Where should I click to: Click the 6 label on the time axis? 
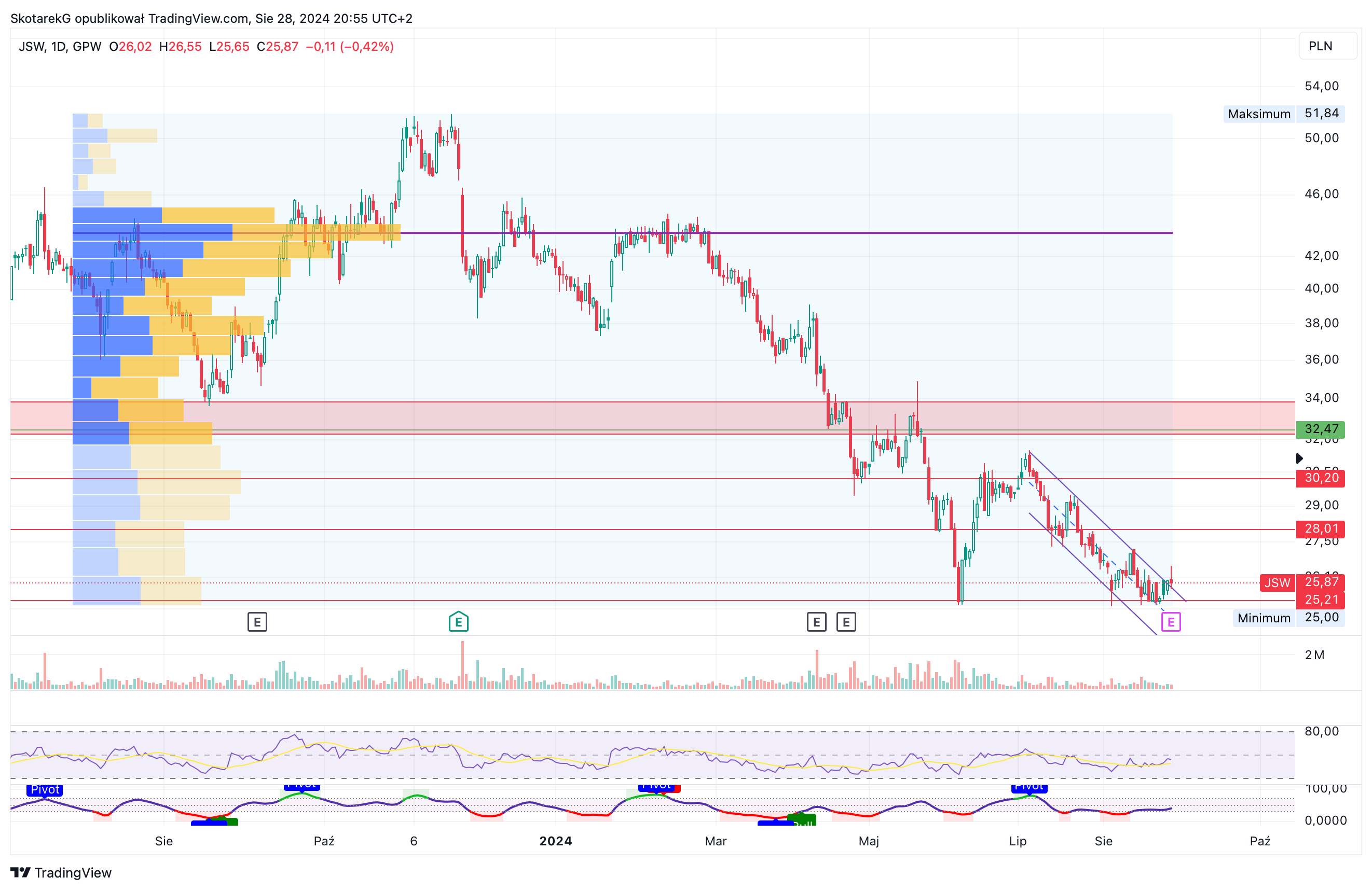tap(414, 841)
